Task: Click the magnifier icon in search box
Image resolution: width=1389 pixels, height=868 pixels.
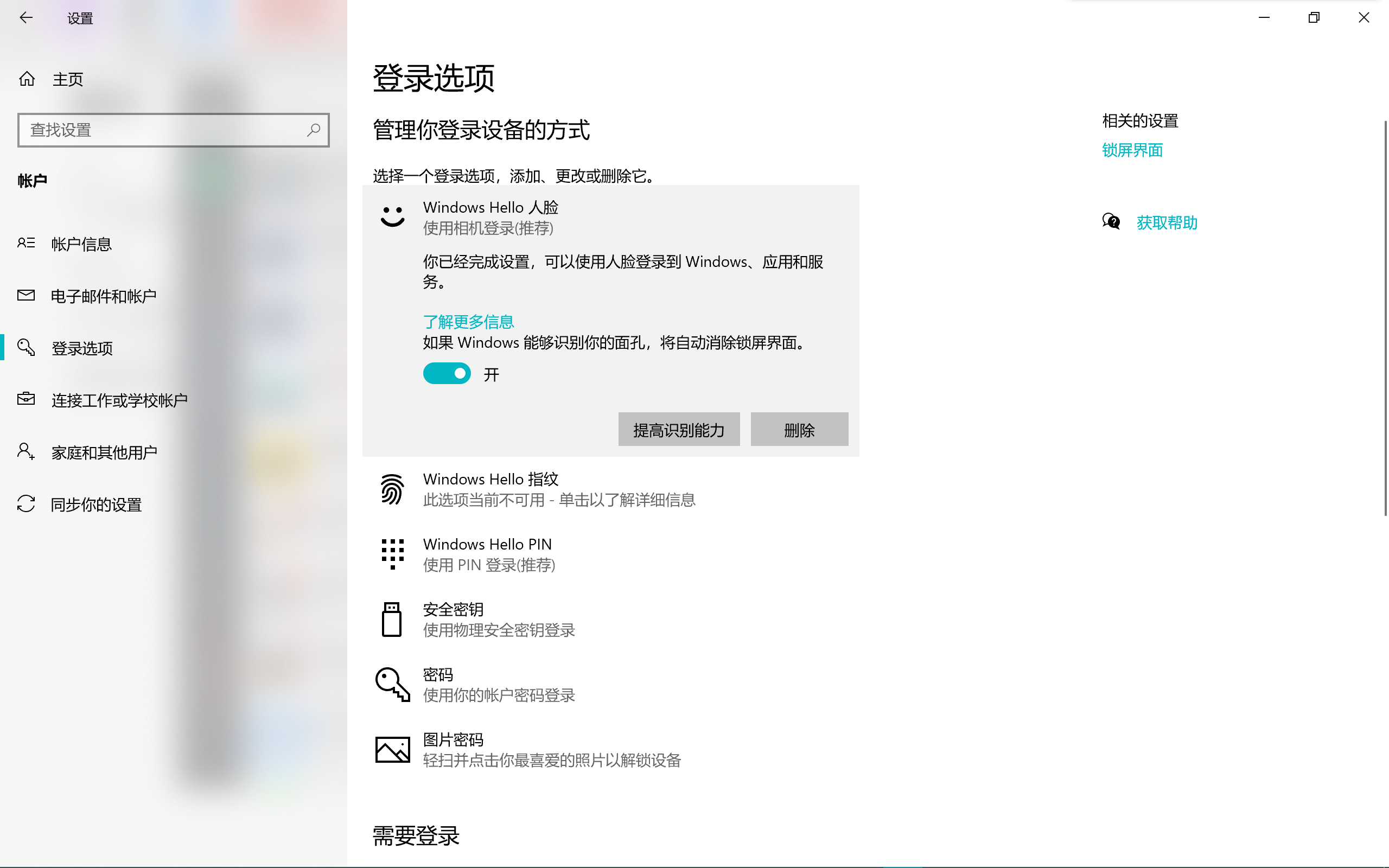Action: click(x=314, y=130)
